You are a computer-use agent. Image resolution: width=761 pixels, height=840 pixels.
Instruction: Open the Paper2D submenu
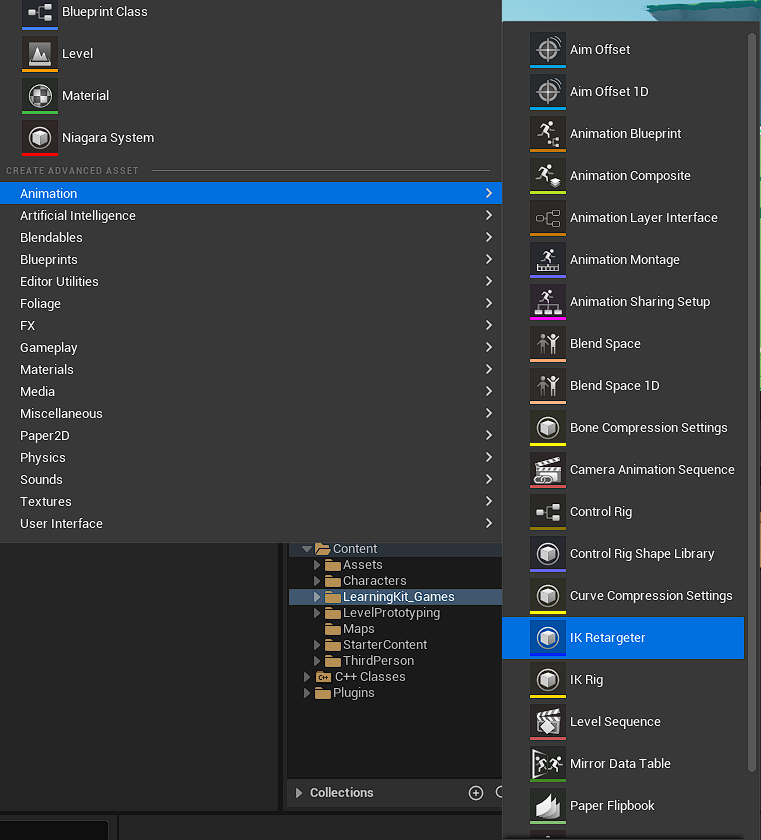point(251,435)
